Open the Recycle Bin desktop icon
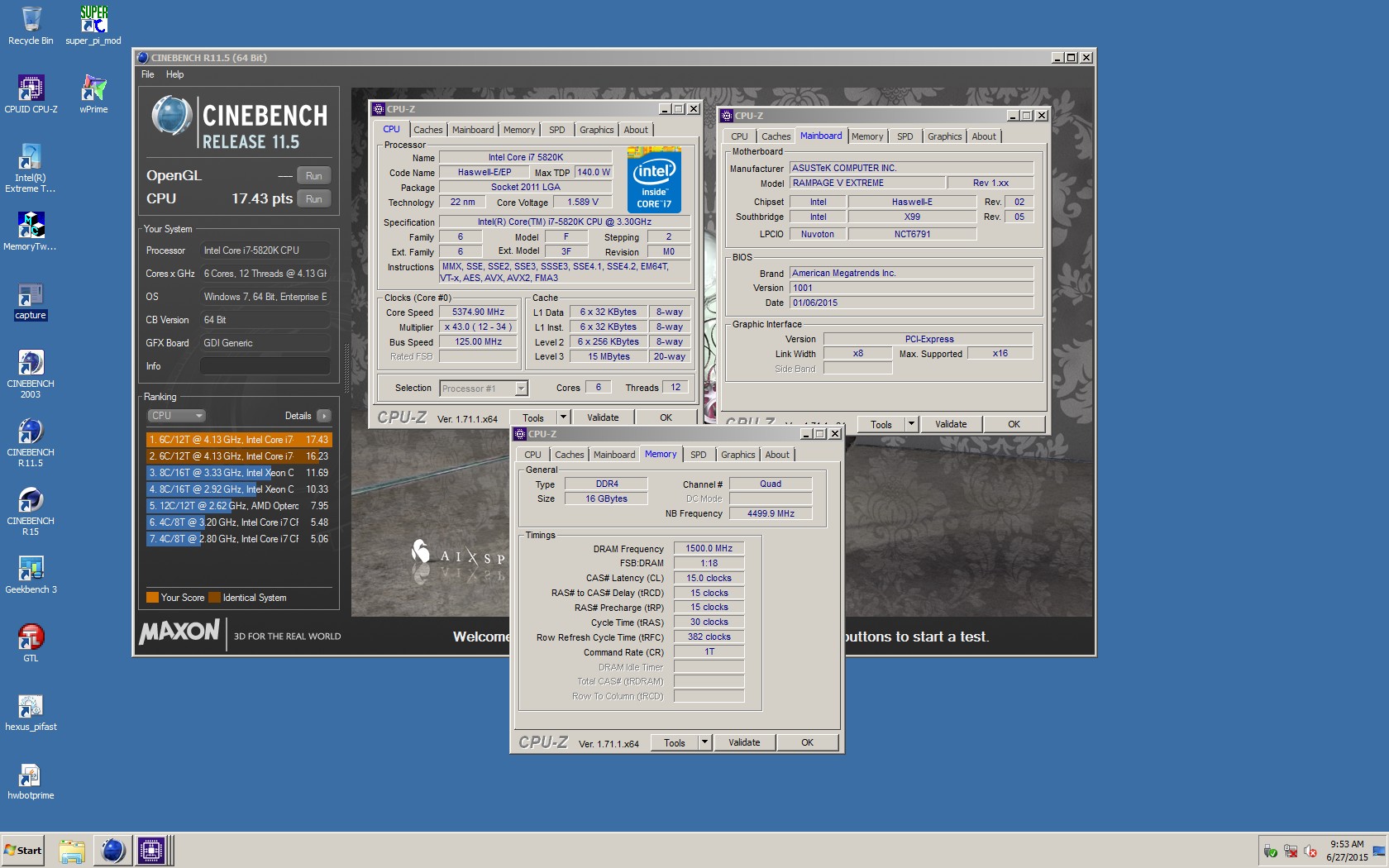 point(31,25)
